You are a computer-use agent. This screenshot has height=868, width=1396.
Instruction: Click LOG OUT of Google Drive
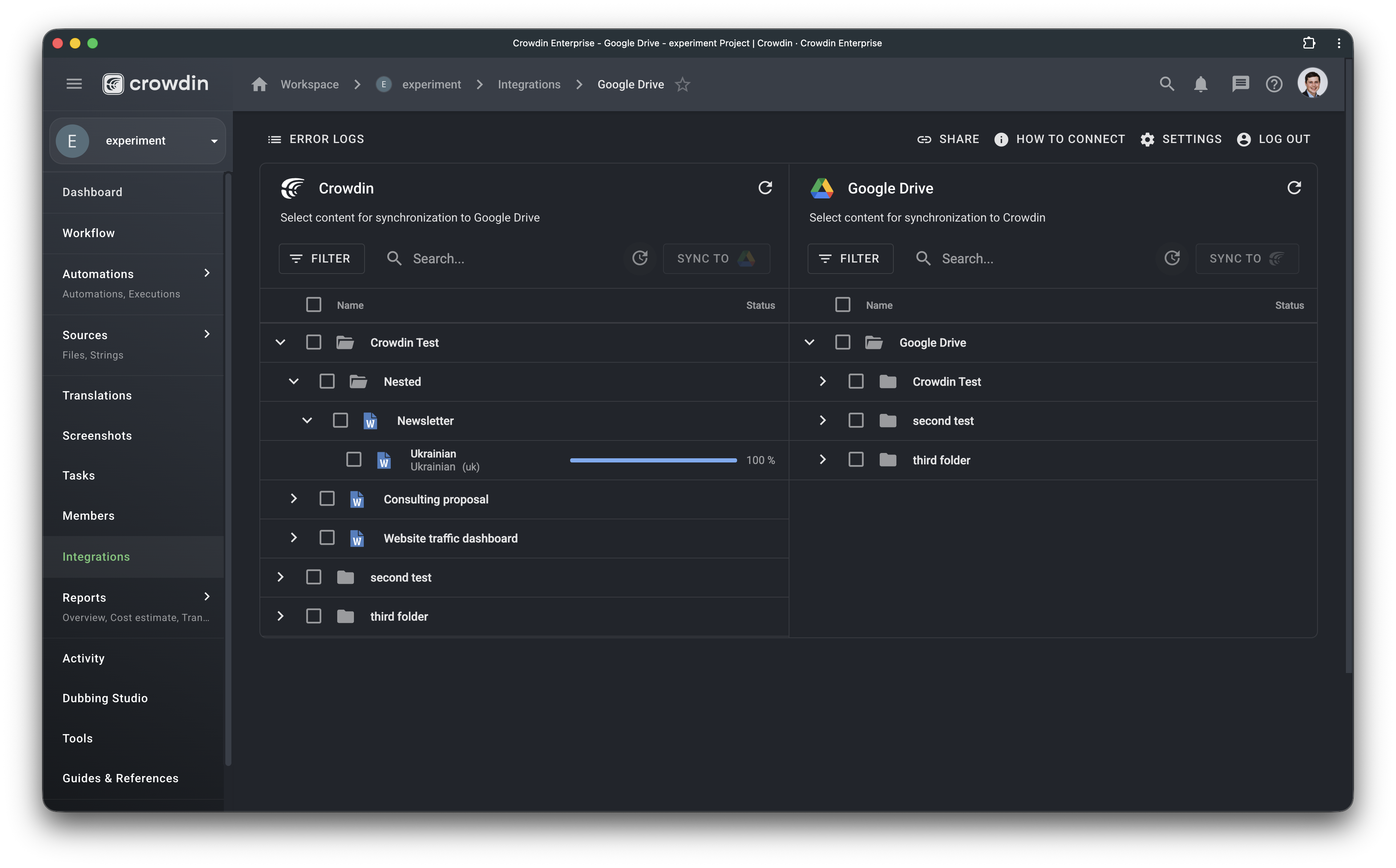pos(1274,139)
